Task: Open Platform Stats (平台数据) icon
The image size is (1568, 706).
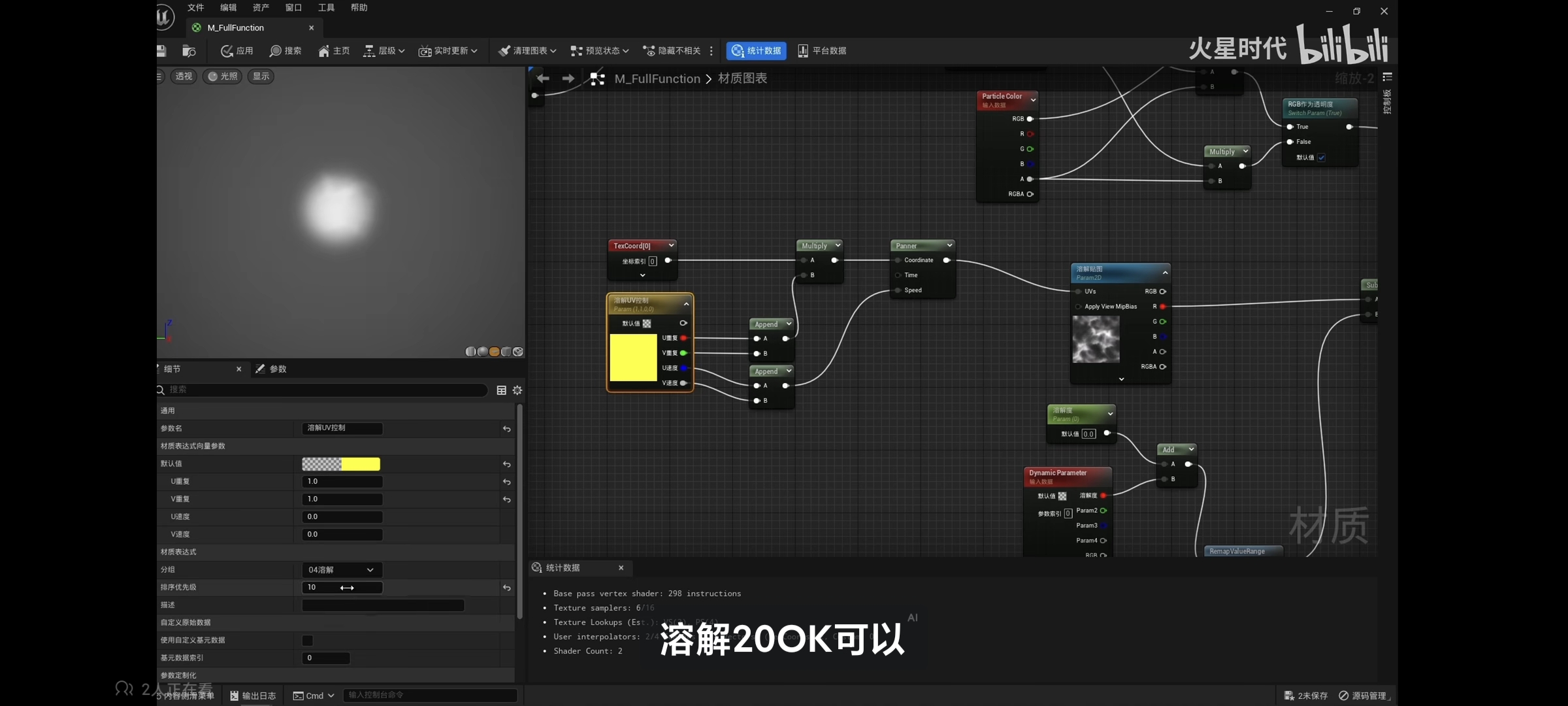Action: pos(803,51)
